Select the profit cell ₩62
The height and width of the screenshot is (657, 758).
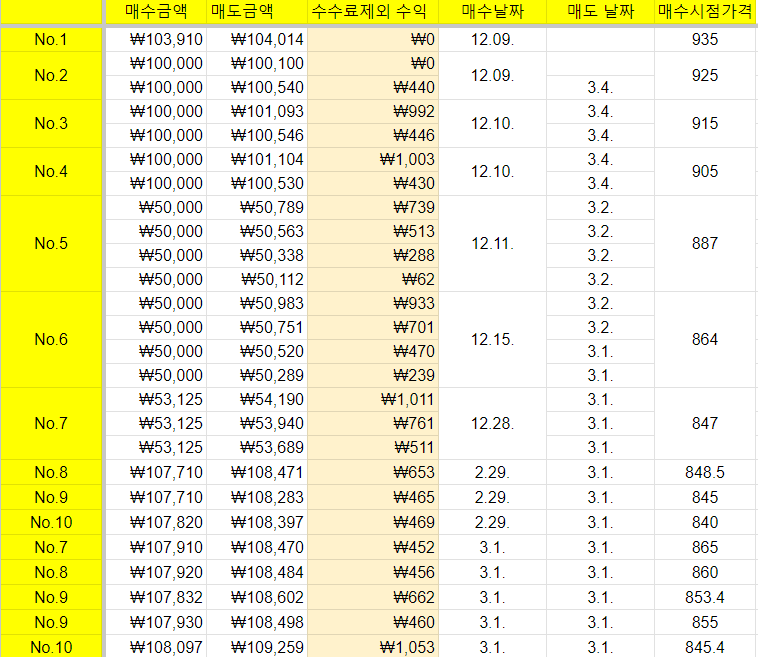(373, 279)
